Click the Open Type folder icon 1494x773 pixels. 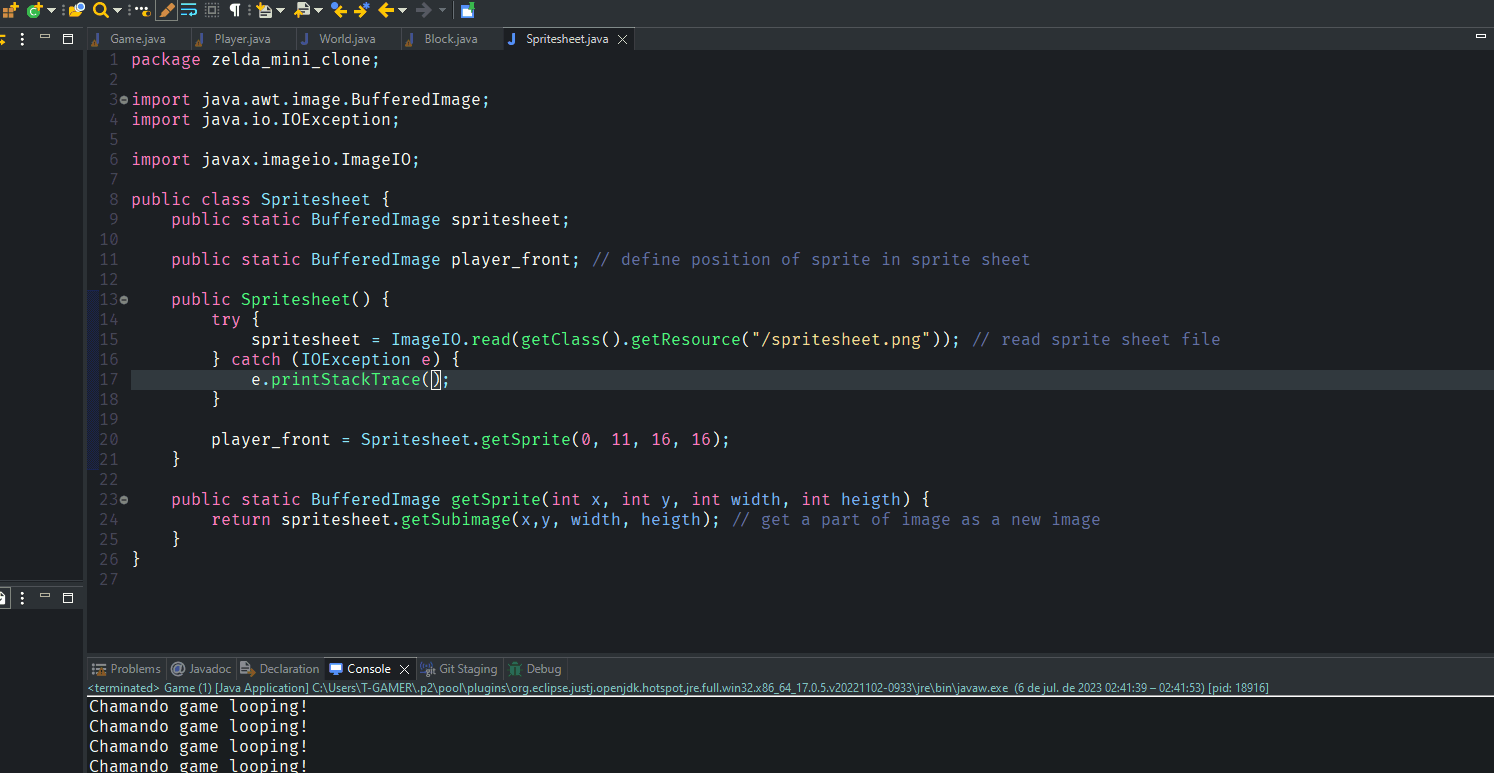point(76,10)
